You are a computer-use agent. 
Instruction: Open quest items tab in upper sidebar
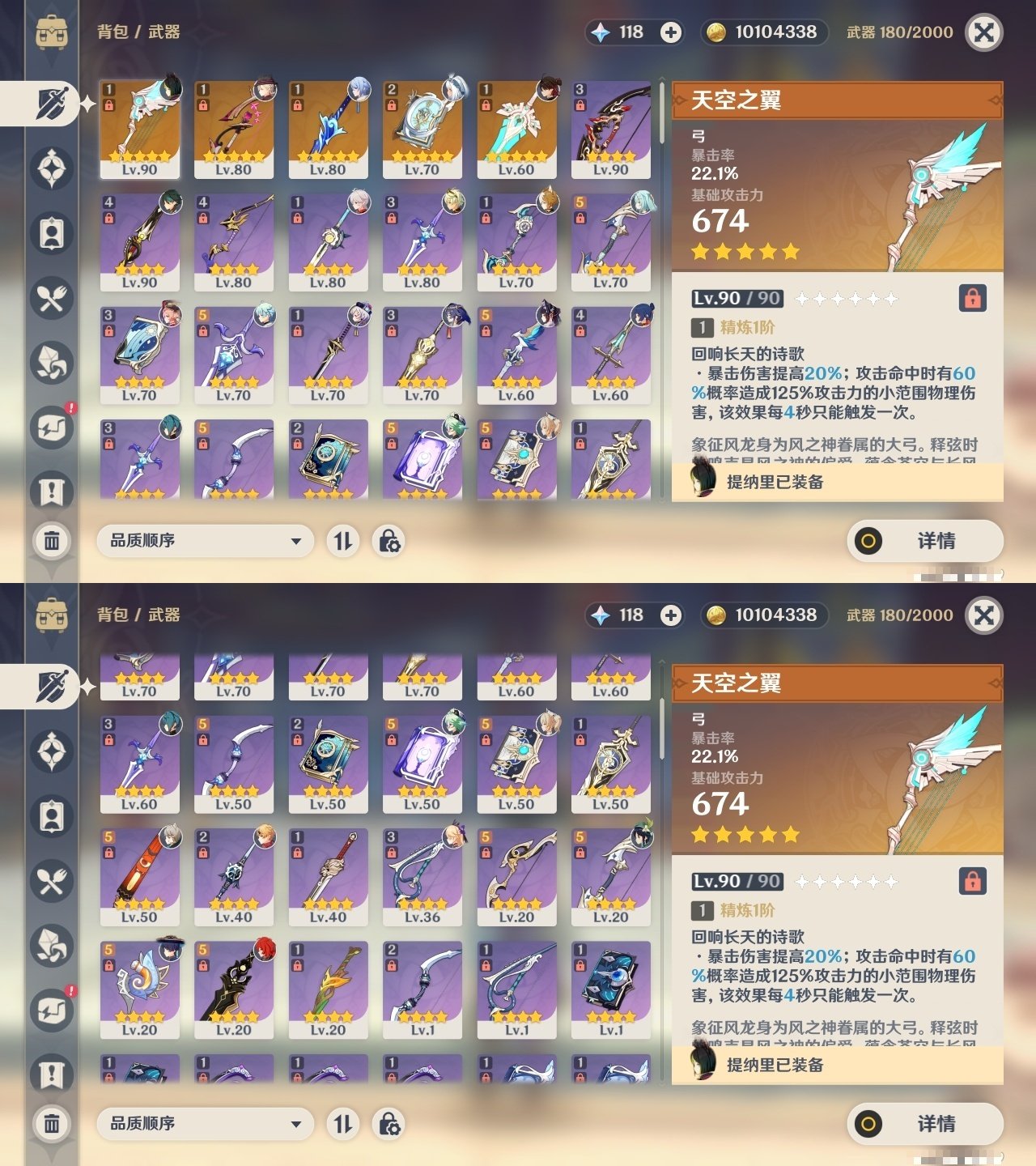52,492
